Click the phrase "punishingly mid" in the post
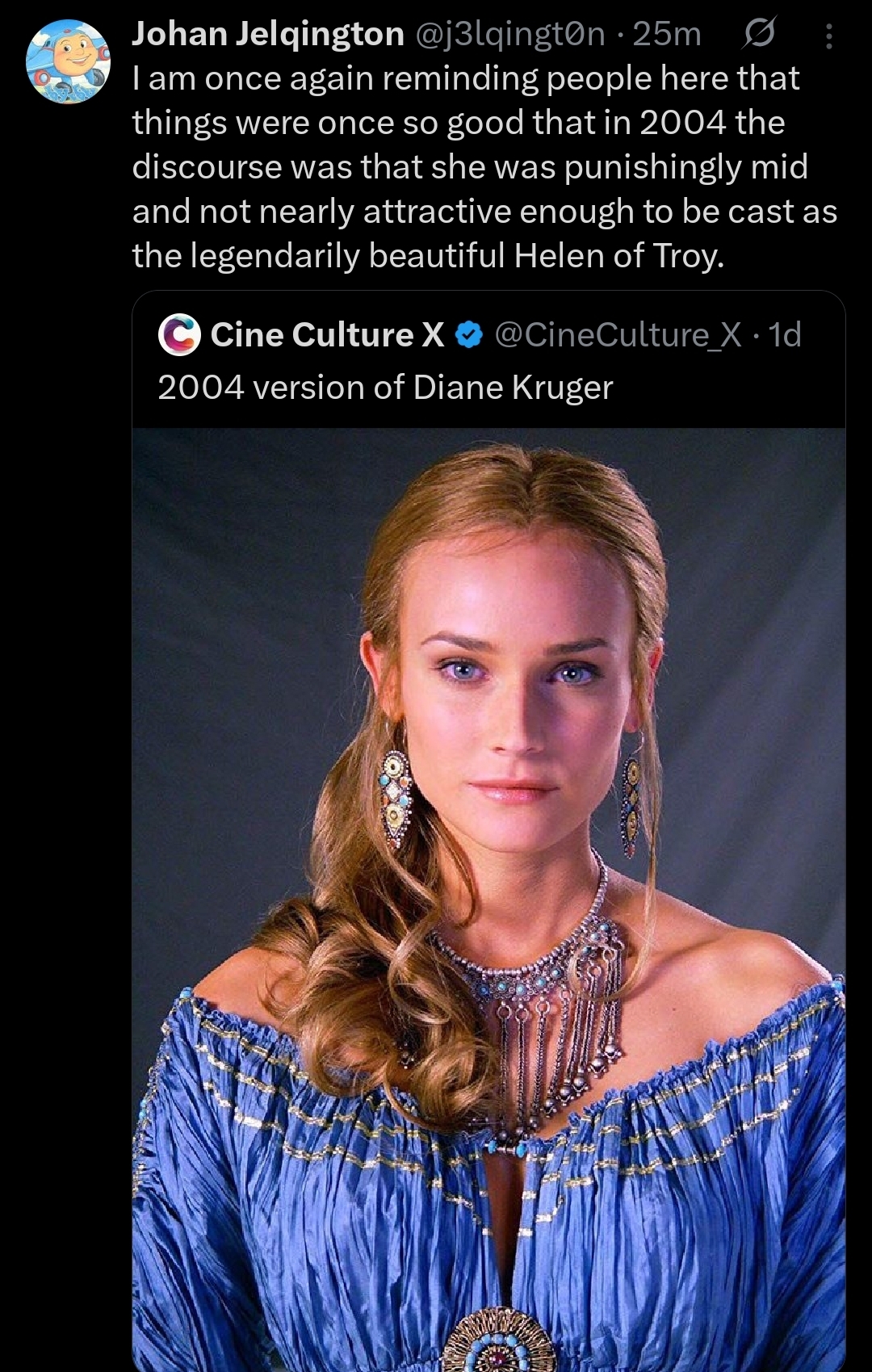Viewport: 872px width, 1372px height. (x=685, y=166)
